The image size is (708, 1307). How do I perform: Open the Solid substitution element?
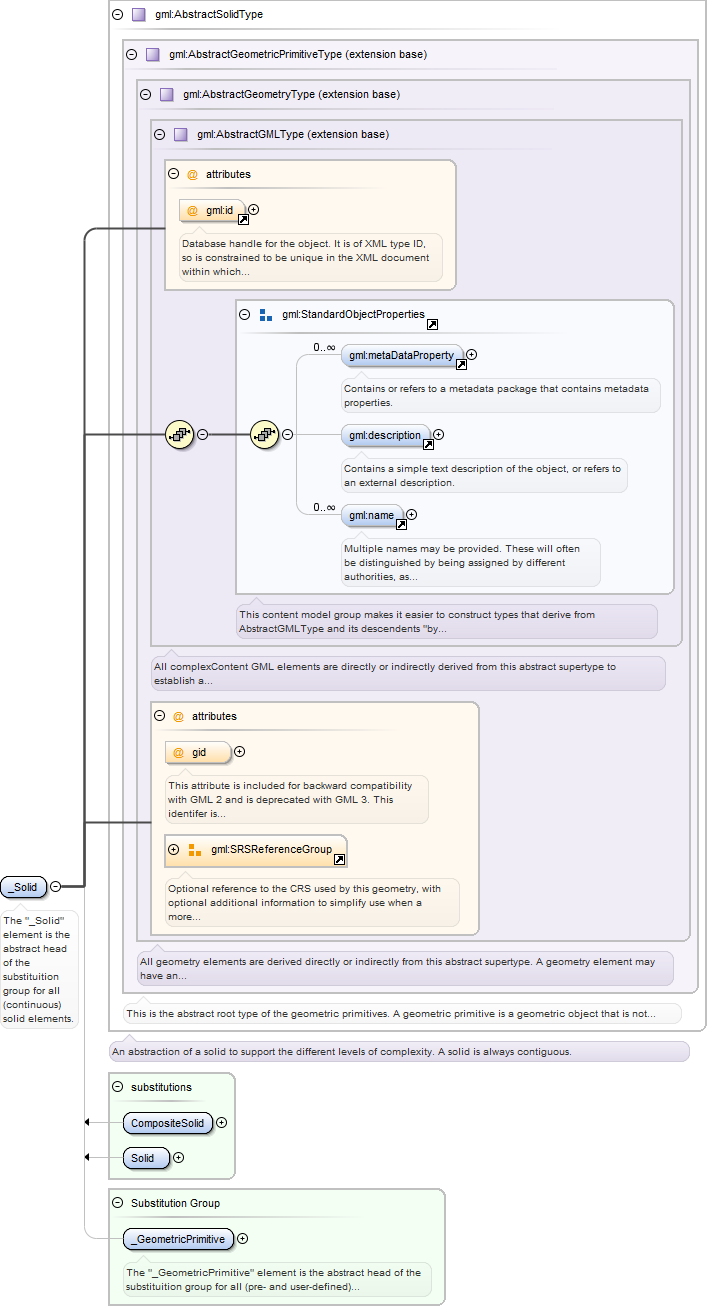[147, 1157]
